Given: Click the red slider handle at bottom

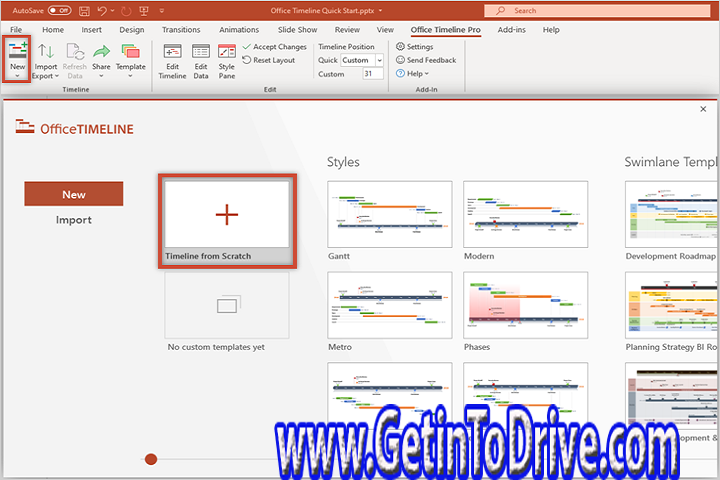Looking at the screenshot, I should click(151, 459).
